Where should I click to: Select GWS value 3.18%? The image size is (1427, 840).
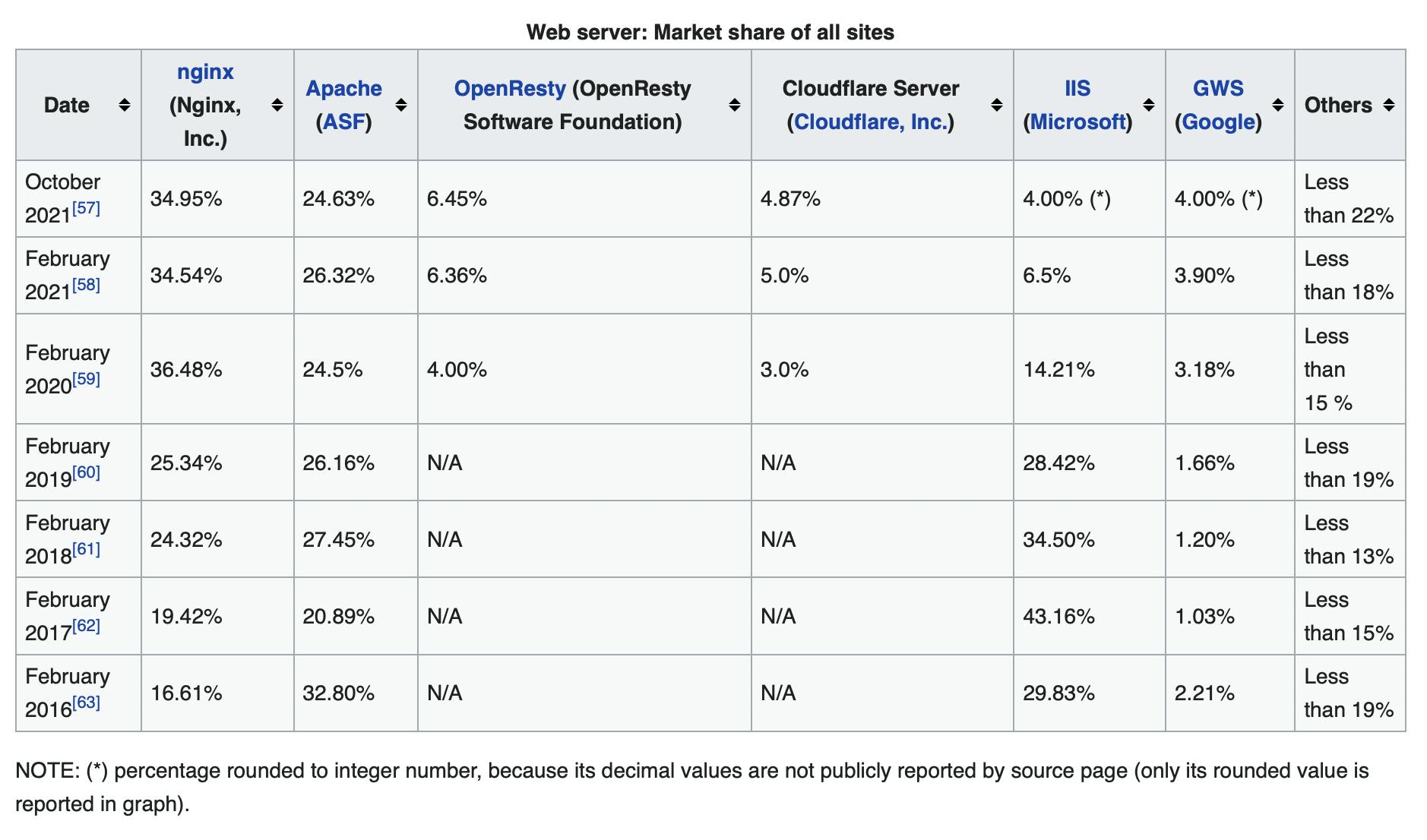click(x=1204, y=370)
